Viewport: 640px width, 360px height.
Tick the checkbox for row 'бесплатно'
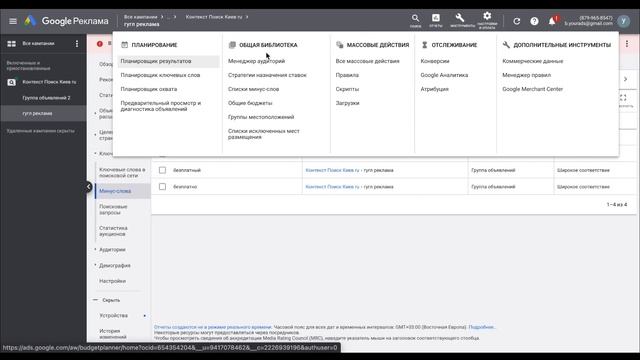point(162,187)
